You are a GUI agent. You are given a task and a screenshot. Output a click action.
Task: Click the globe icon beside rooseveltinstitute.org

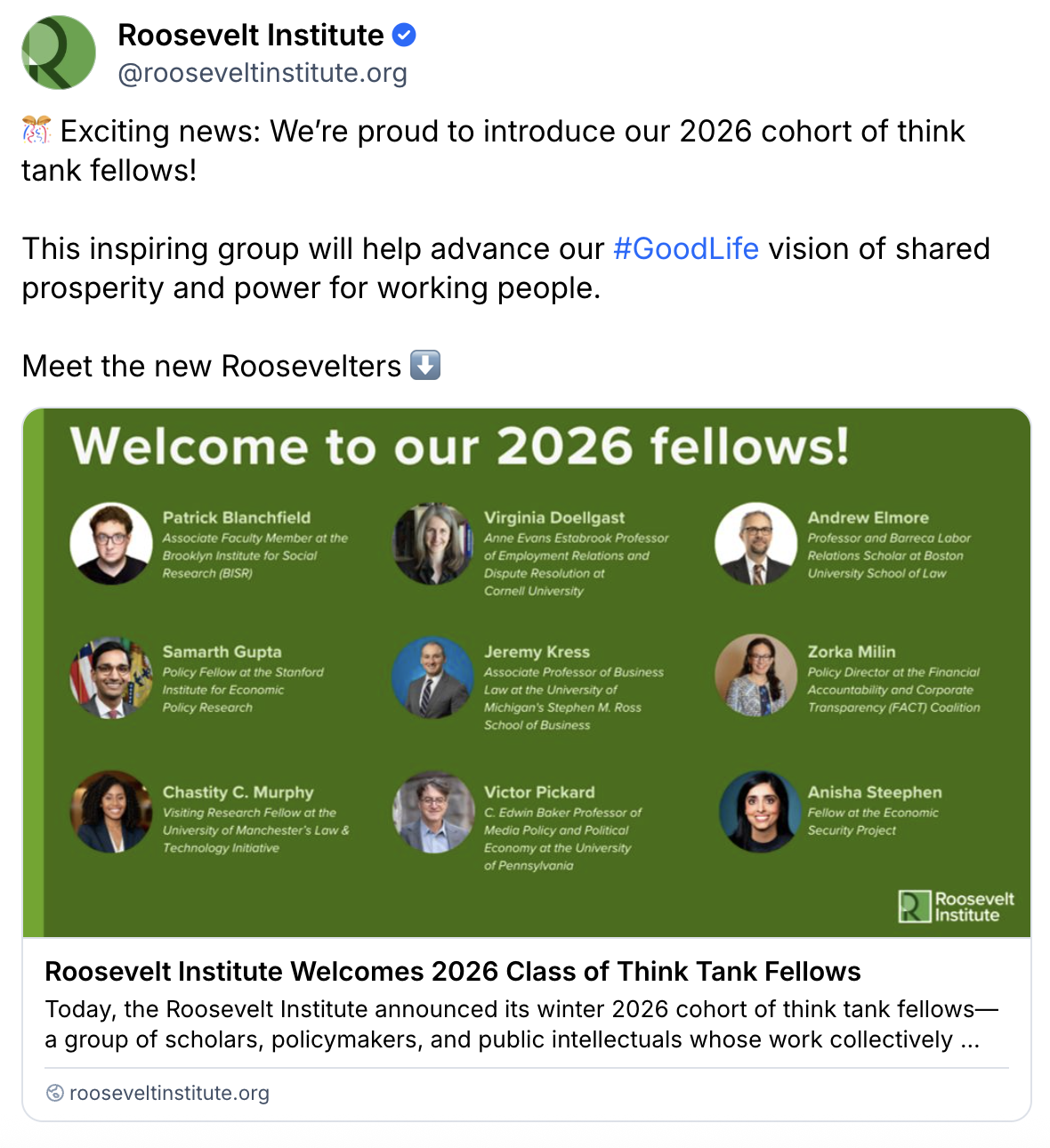55,1093
